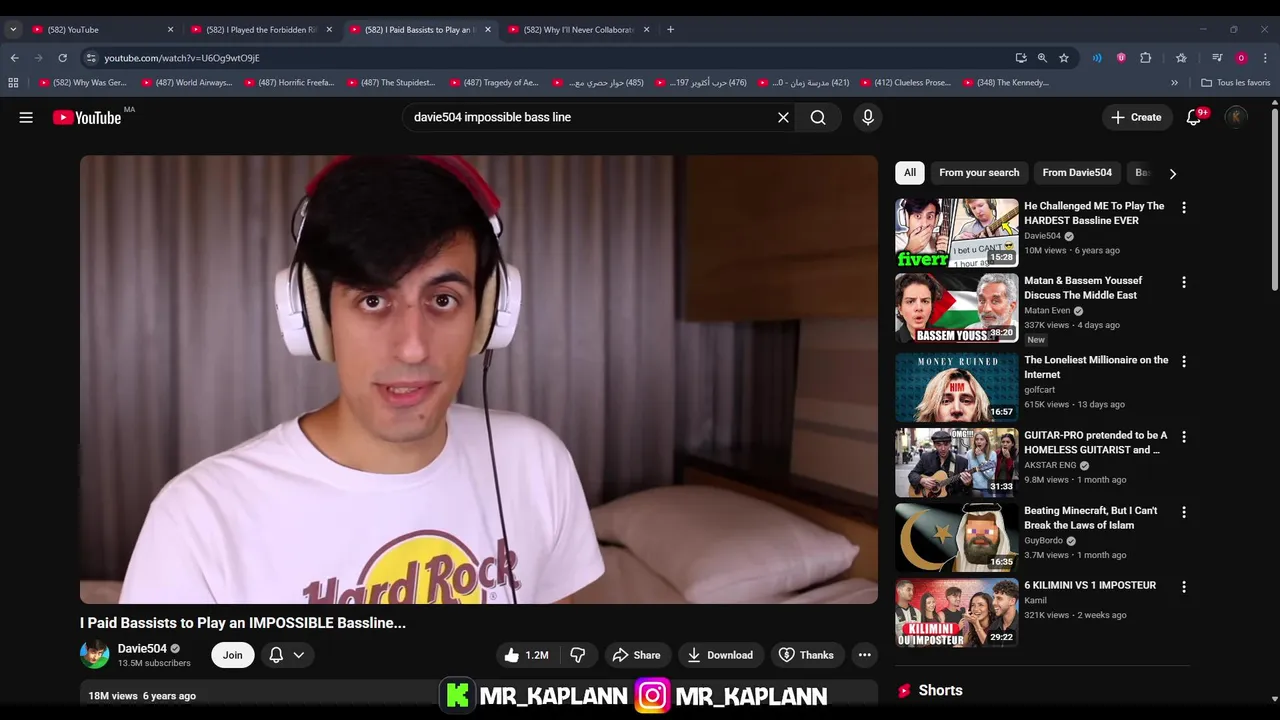This screenshot has height=720, width=1280.
Task: Click the Download button
Action: (x=720, y=655)
